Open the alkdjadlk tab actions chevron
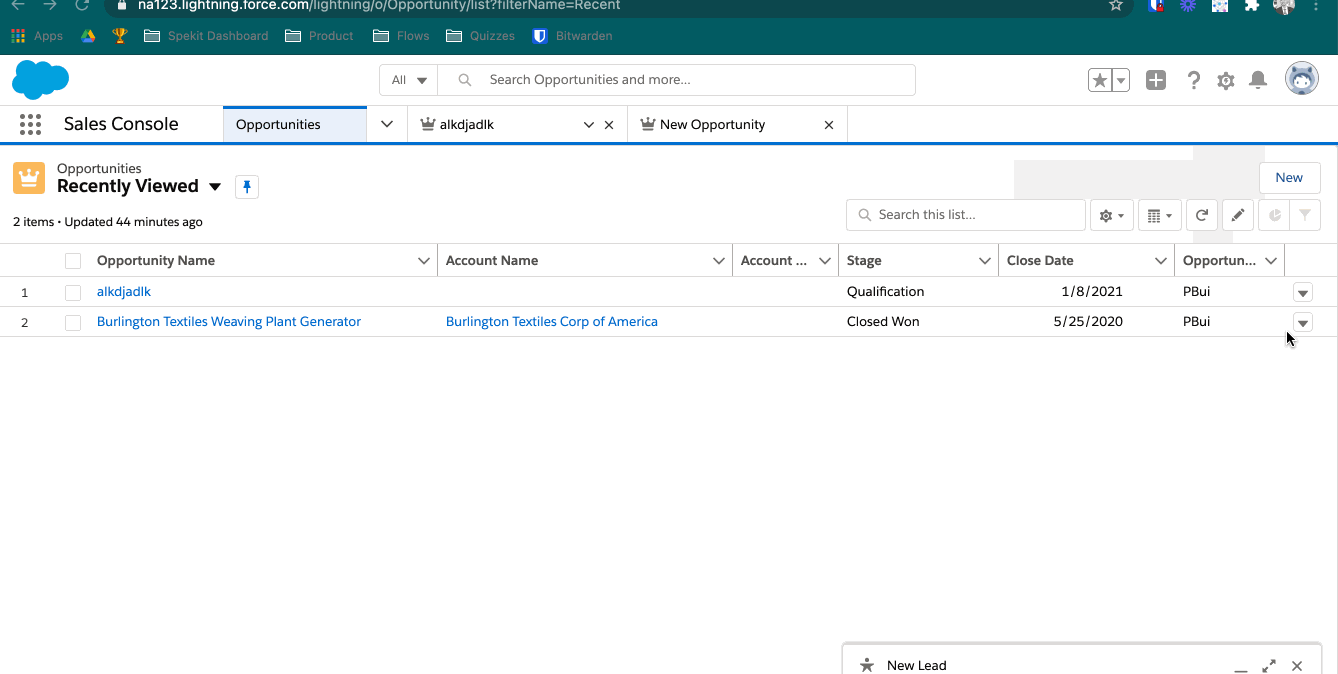The width and height of the screenshot is (1338, 674). point(589,125)
